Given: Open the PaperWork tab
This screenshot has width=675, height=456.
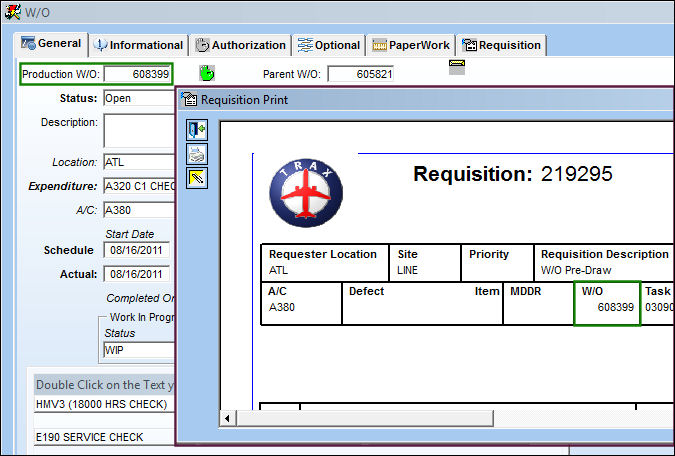Looking at the screenshot, I should 411,45.
